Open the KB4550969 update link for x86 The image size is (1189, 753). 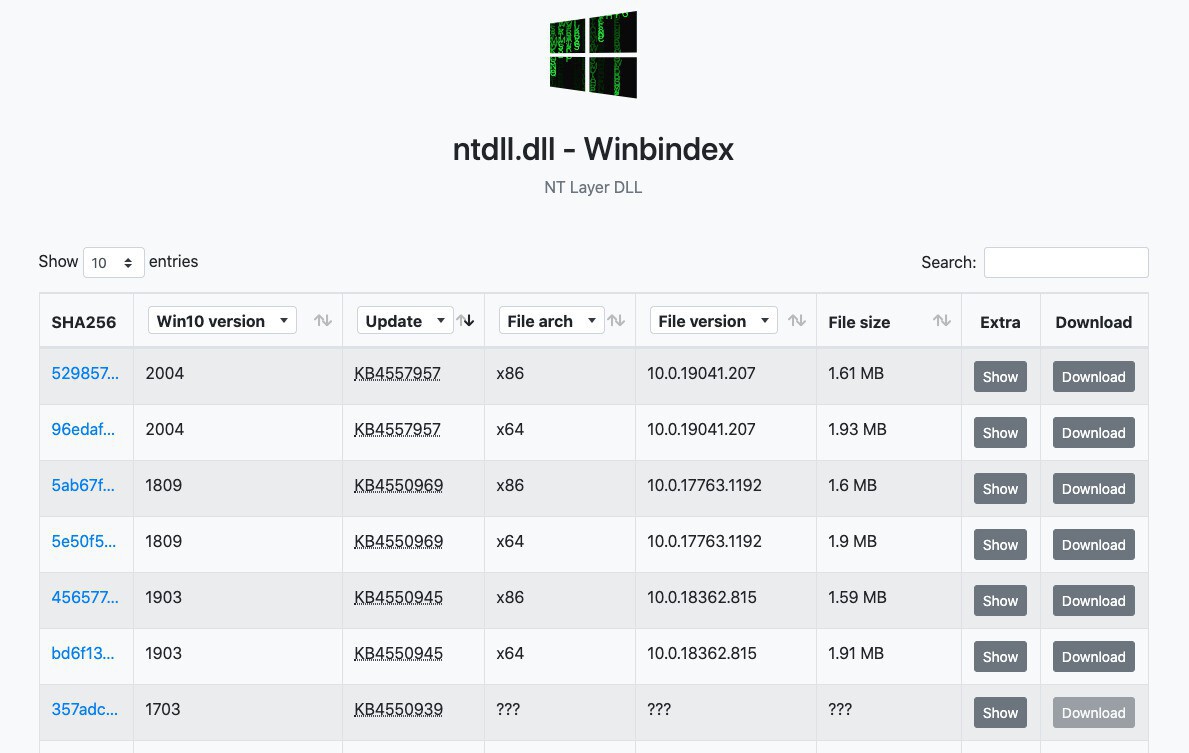(398, 485)
